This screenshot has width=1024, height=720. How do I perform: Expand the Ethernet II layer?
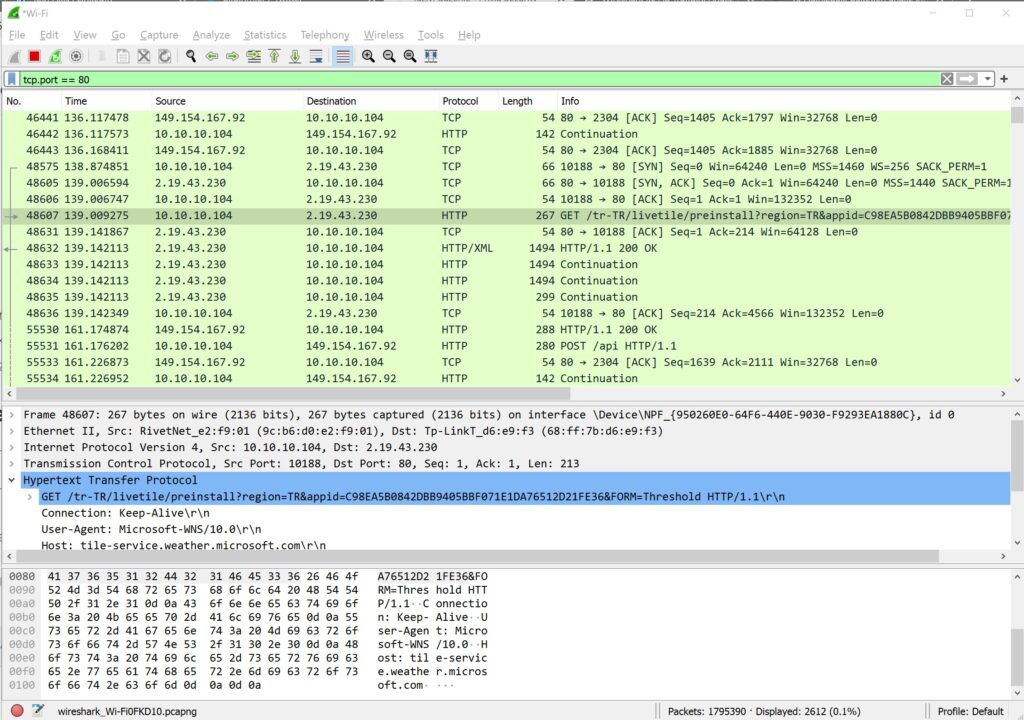(12, 431)
